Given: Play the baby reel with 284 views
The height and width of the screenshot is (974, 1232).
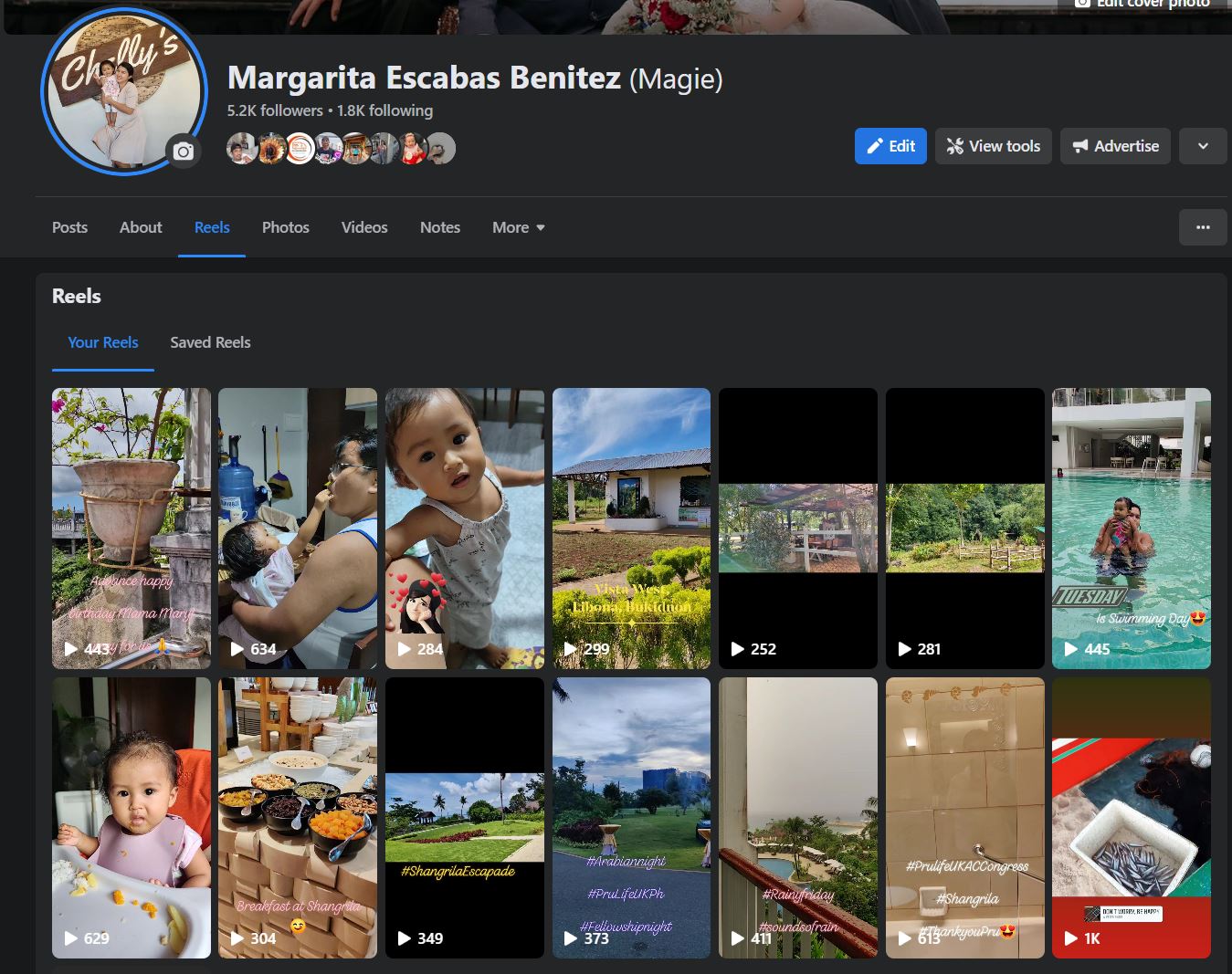Looking at the screenshot, I should pyautogui.click(x=465, y=529).
